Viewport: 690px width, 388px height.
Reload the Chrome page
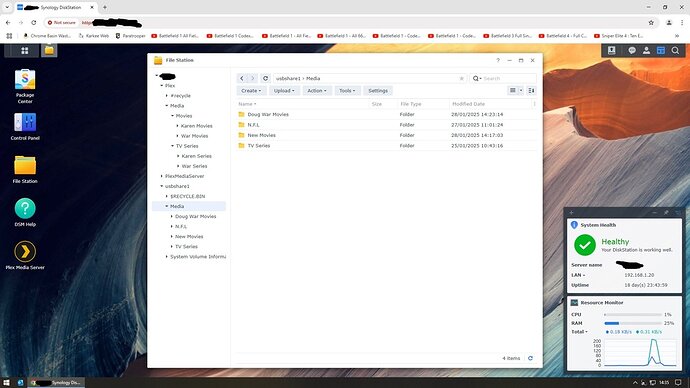point(33,22)
